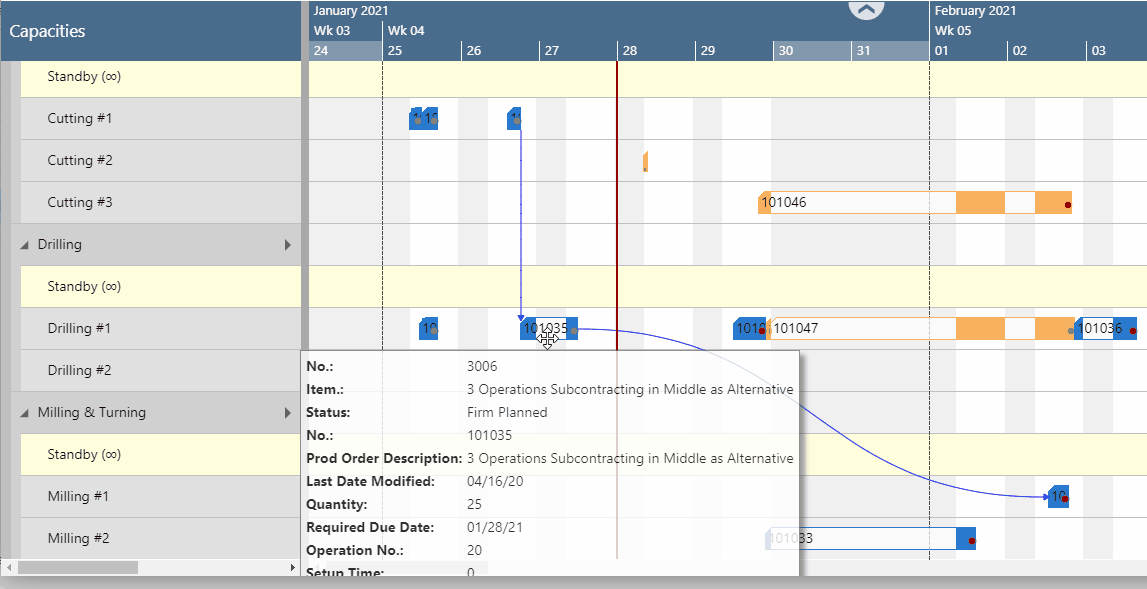This screenshot has width=1147, height=589.
Task: Select the blue operation on Milling #1
Action: (1057, 497)
